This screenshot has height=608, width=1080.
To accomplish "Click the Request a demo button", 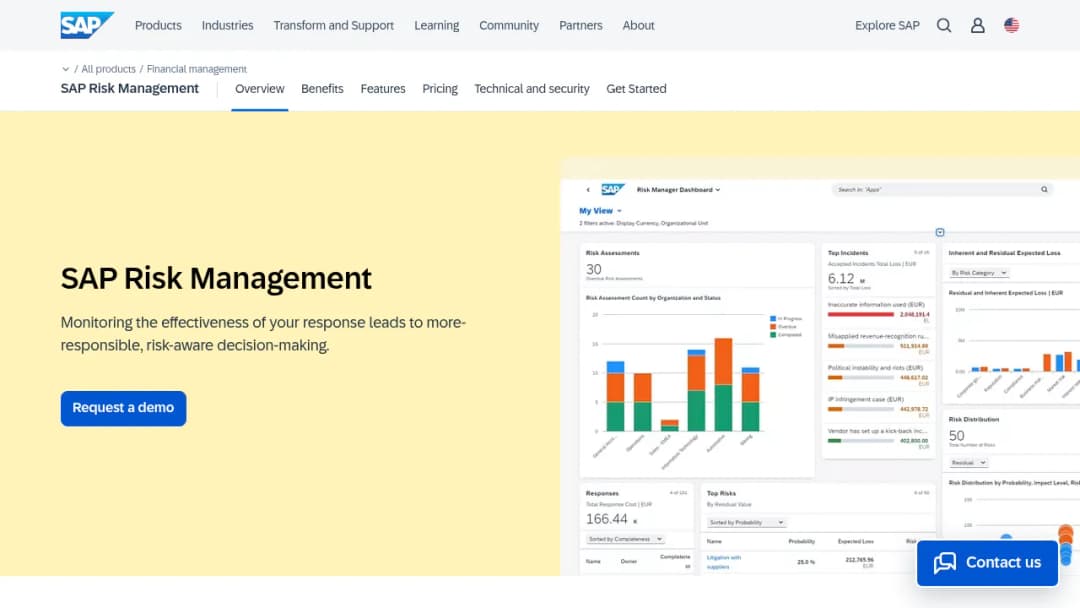I will coord(123,408).
